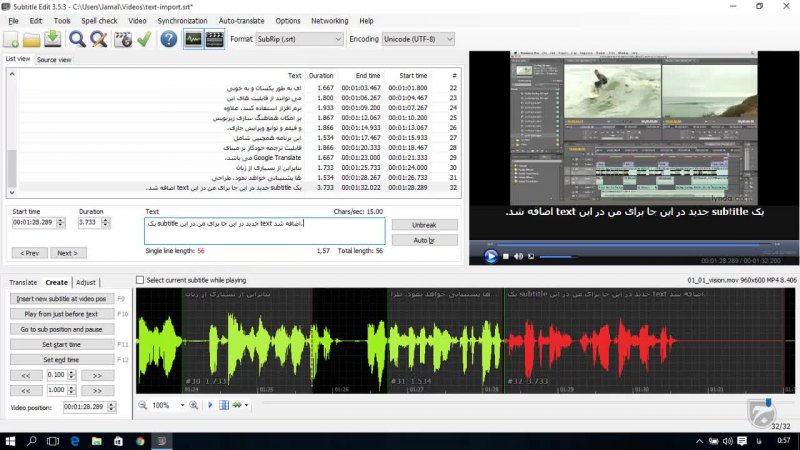800x450 pixels.
Task: Toggle the waveform display toolbar icon
Action: (192, 39)
